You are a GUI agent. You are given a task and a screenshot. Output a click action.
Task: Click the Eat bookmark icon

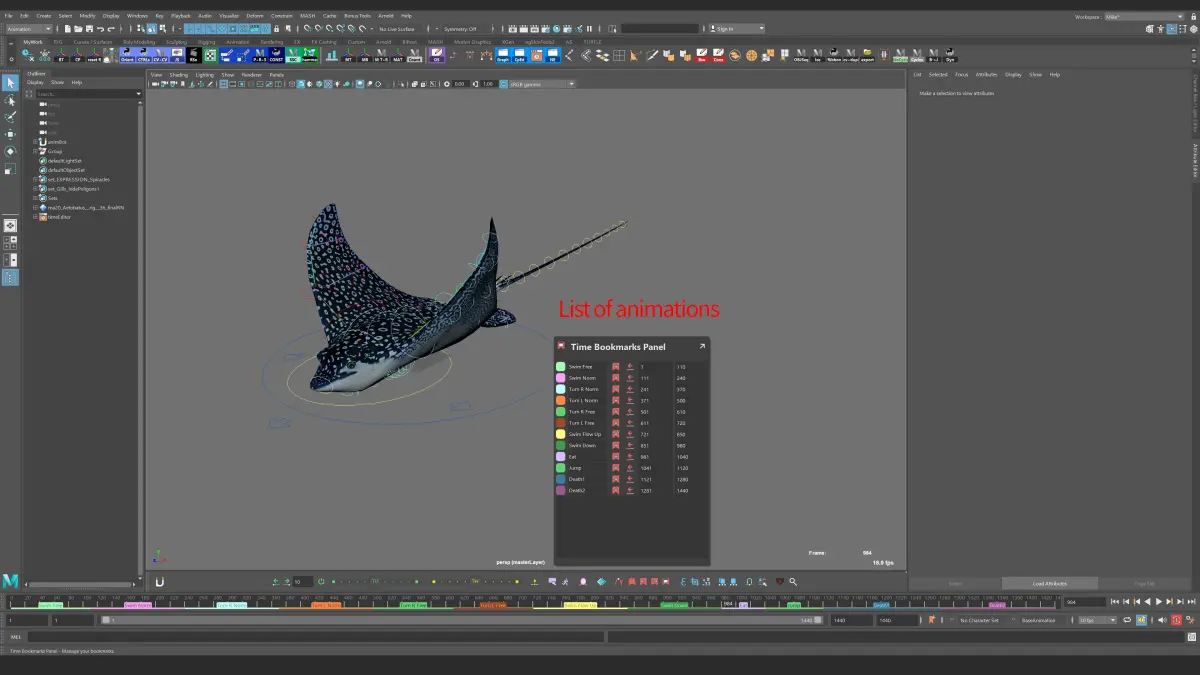point(616,456)
